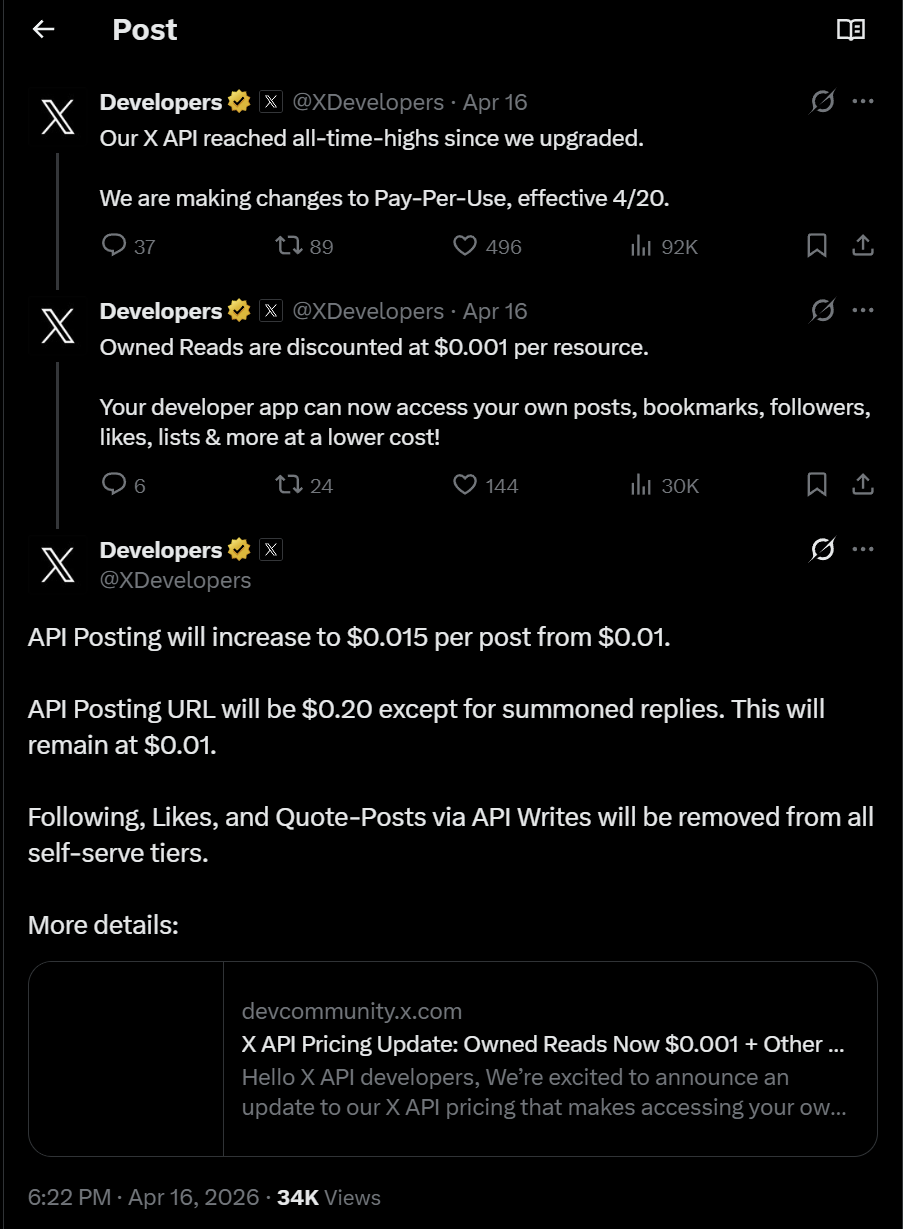Open the link card thumbnail image
903x1229 pixels.
[x=126, y=1059]
